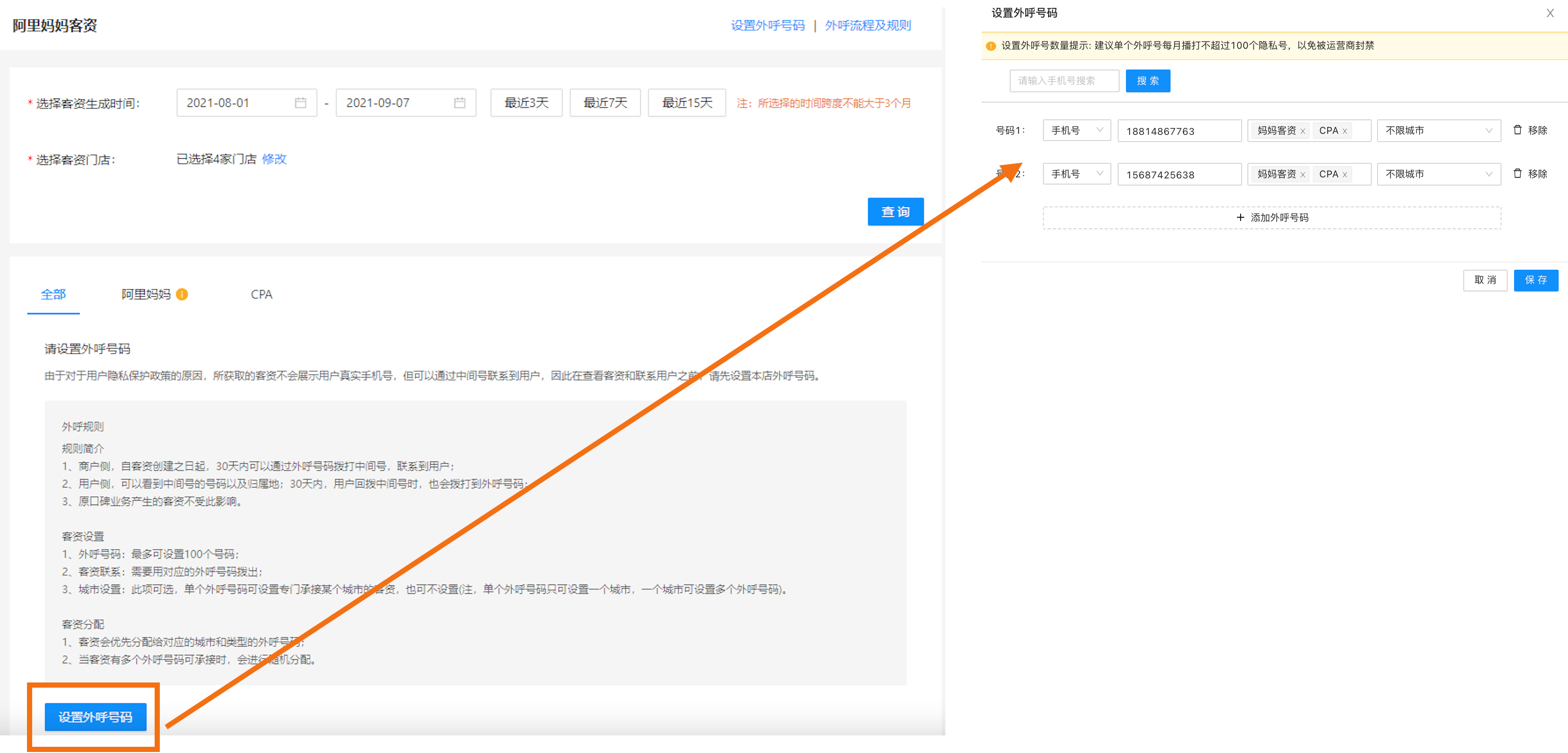The width and height of the screenshot is (1568, 753).
Task: Click the 客资分配 section heading
Action: click(x=83, y=624)
